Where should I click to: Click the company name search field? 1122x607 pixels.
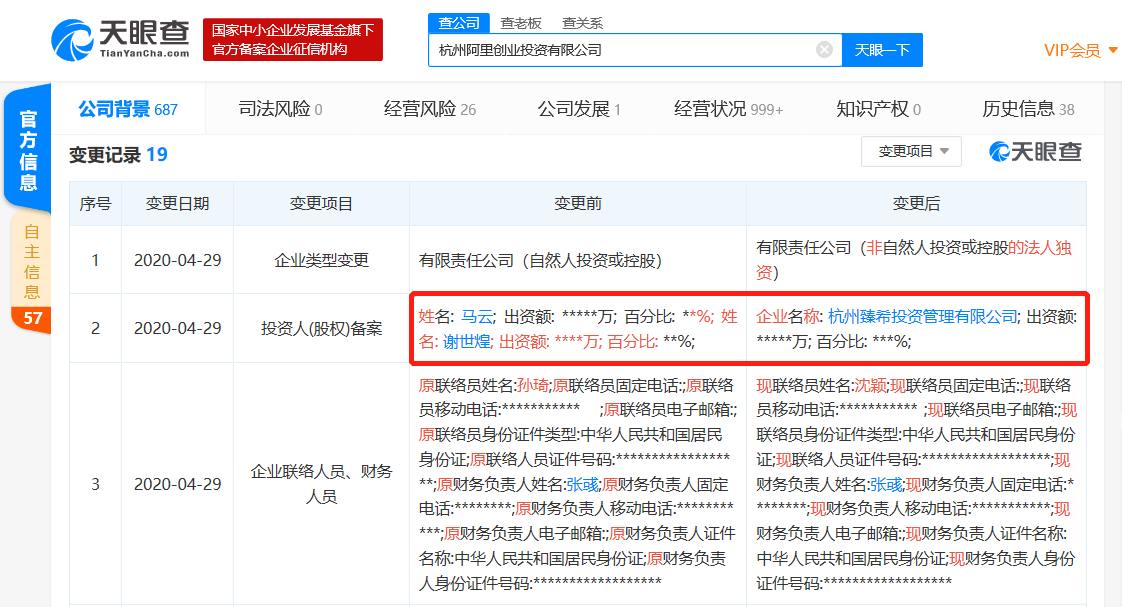pyautogui.click(x=620, y=49)
